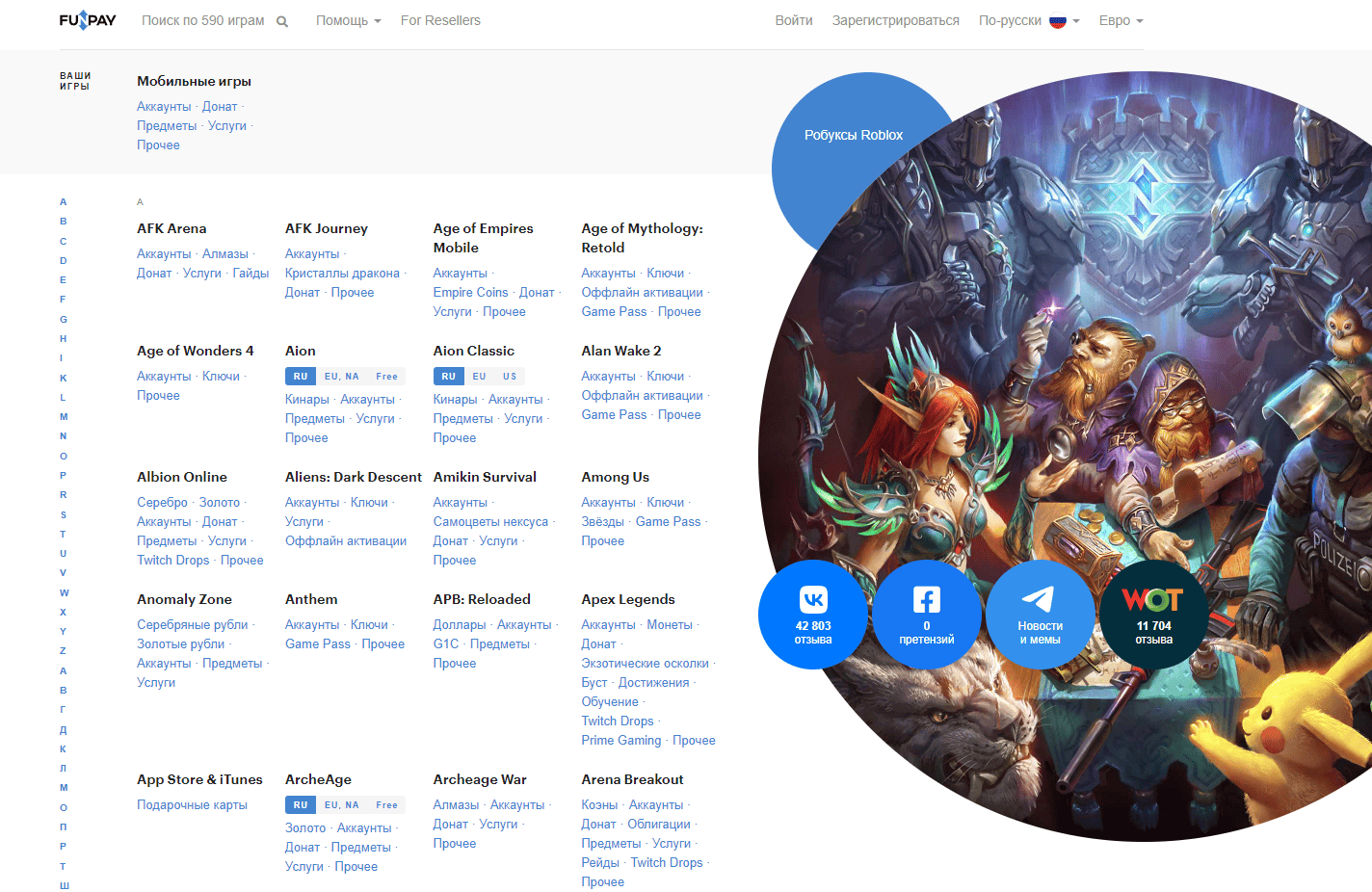
Task: Open Anthem game page
Action: pyautogui.click(x=311, y=599)
